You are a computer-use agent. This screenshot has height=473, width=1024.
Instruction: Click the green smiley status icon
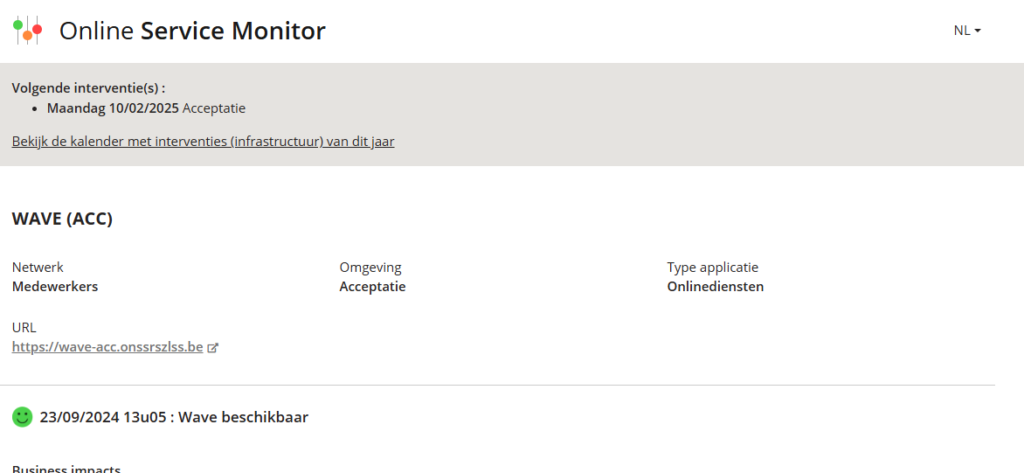point(22,417)
